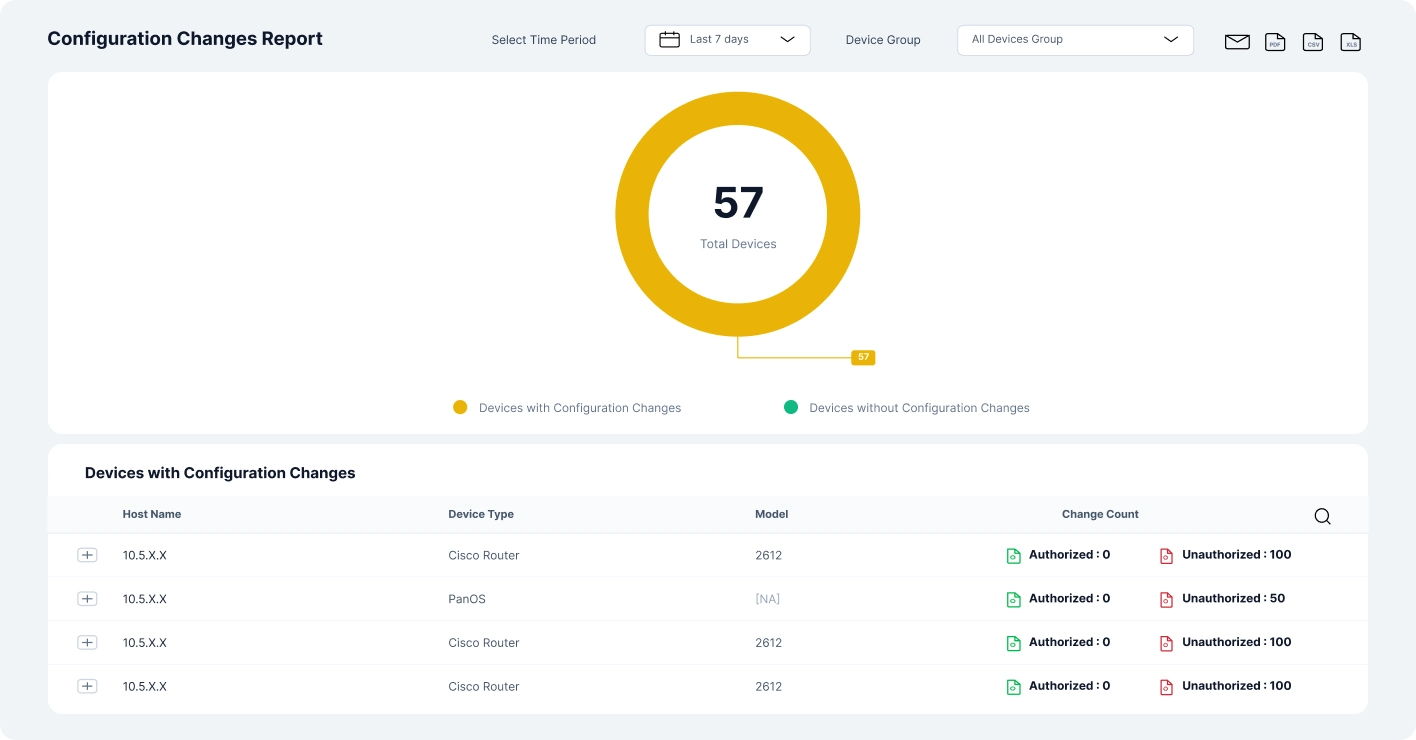
Task: Export the report as PDF
Action: coord(1275,42)
